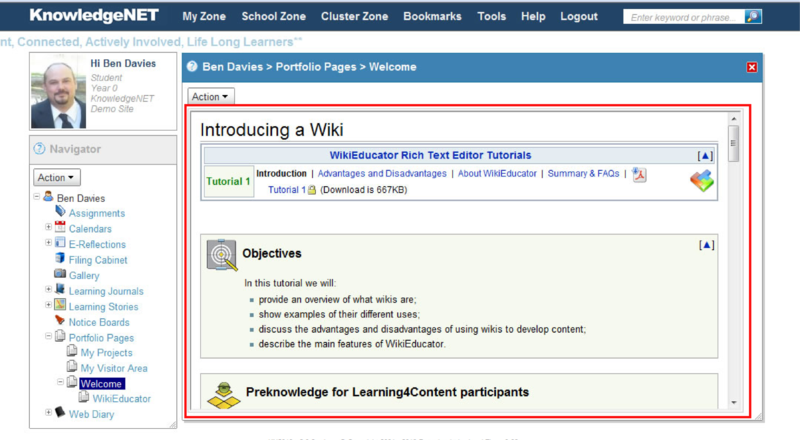Click the My Visitor Area page icon
The height and width of the screenshot is (440, 800).
pyautogui.click(x=72, y=366)
